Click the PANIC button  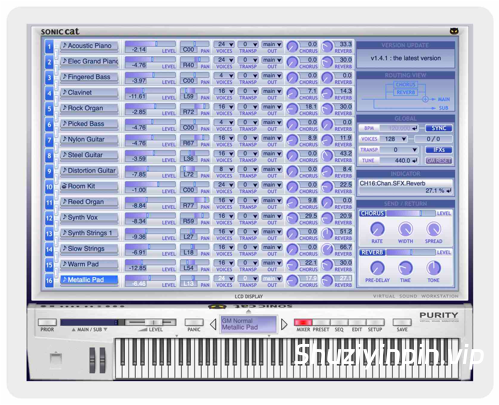point(194,322)
